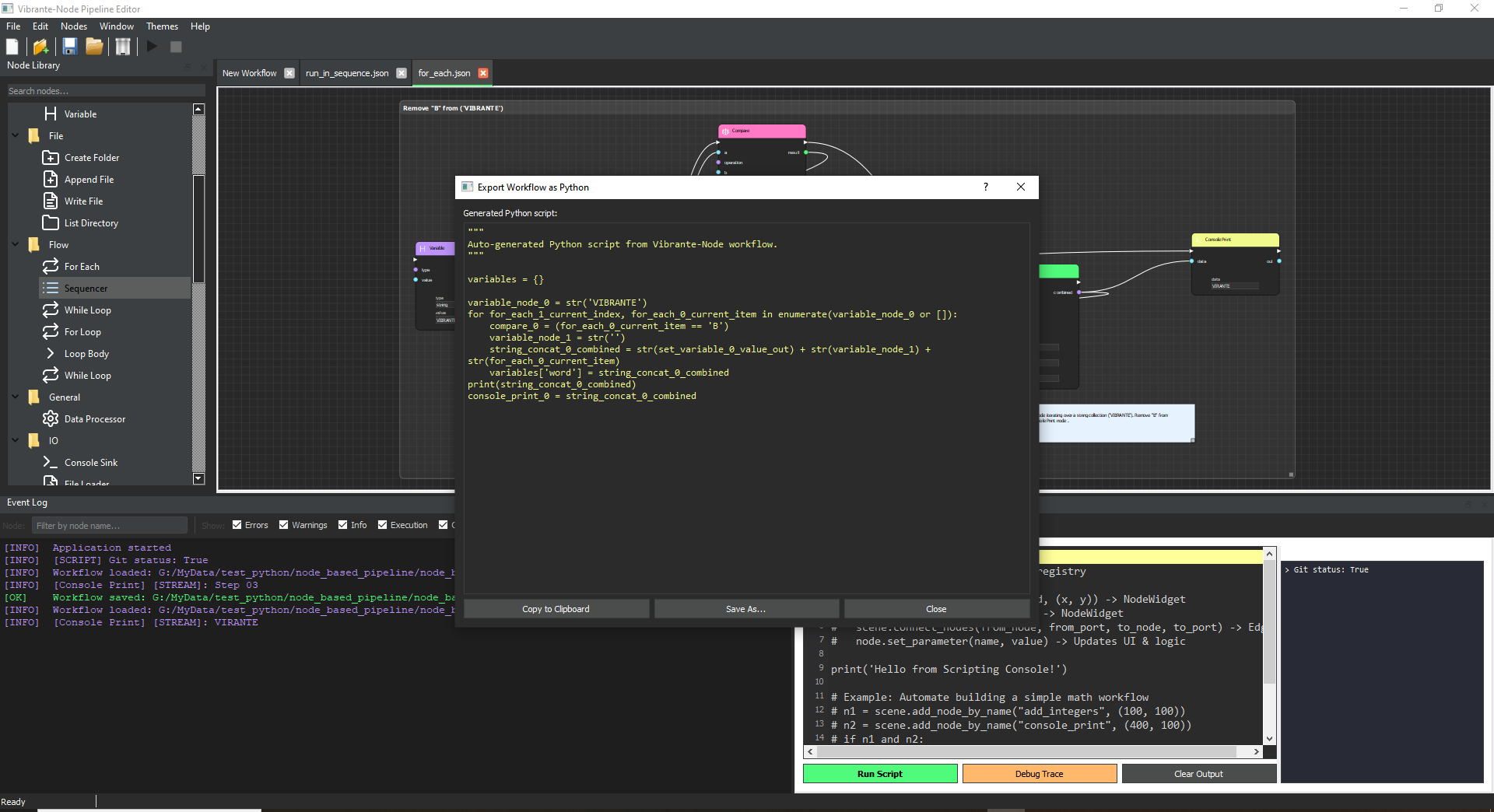Image resolution: width=1494 pixels, height=812 pixels.
Task: Open the Window menu
Action: (117, 26)
